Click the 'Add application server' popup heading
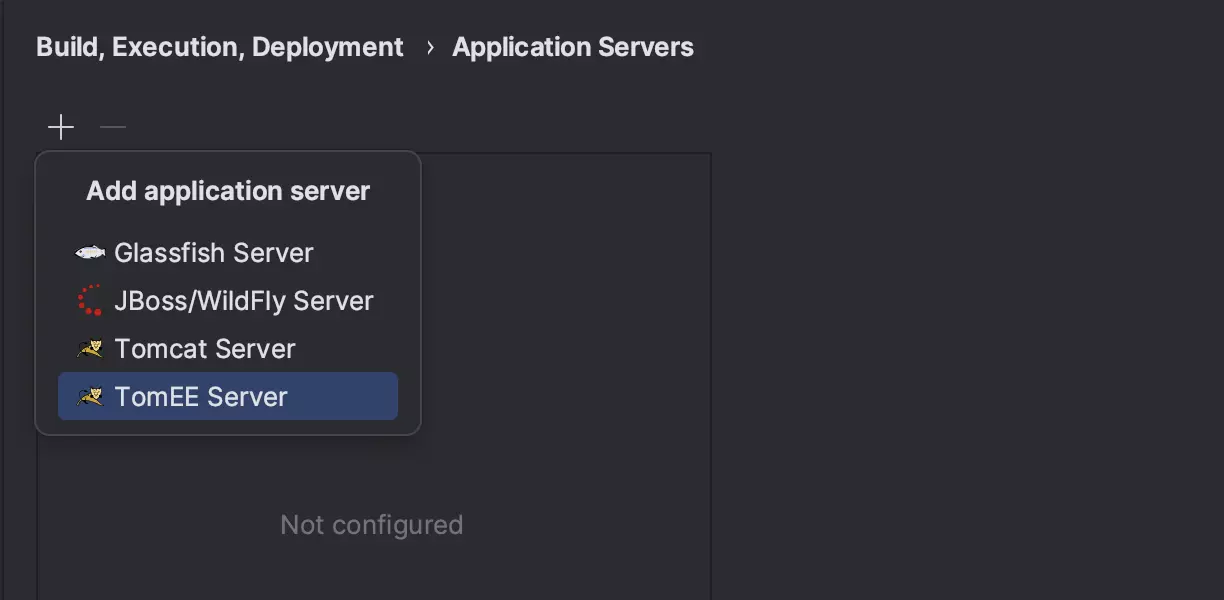This screenshot has width=1224, height=600. pos(228,191)
